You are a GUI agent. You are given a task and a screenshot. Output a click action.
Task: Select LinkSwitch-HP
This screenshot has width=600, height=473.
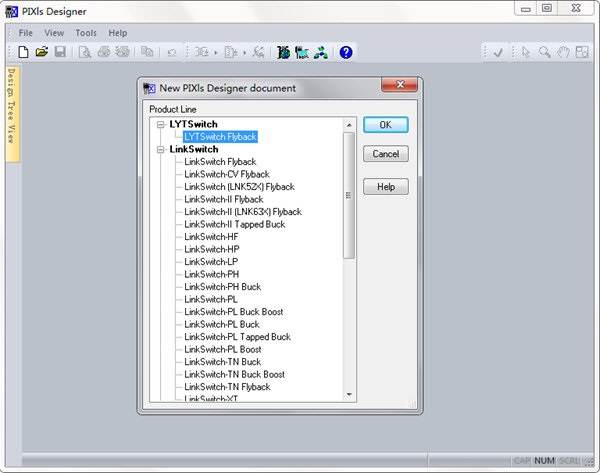point(212,249)
